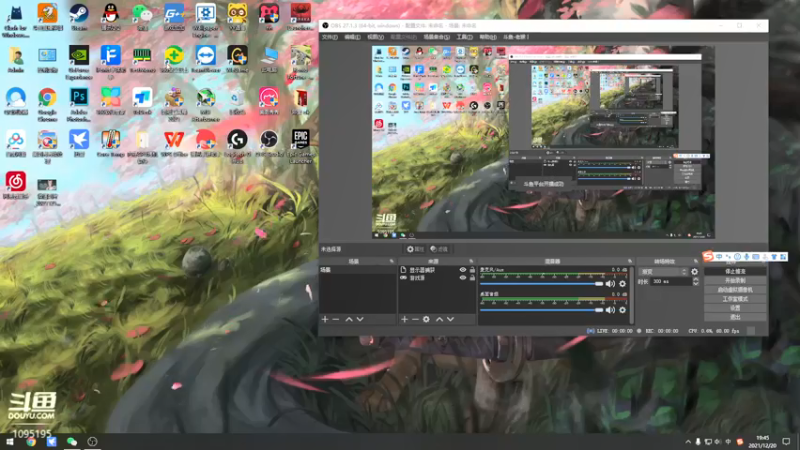
Task: Toggle visibility of the second source row
Action: pos(463,278)
